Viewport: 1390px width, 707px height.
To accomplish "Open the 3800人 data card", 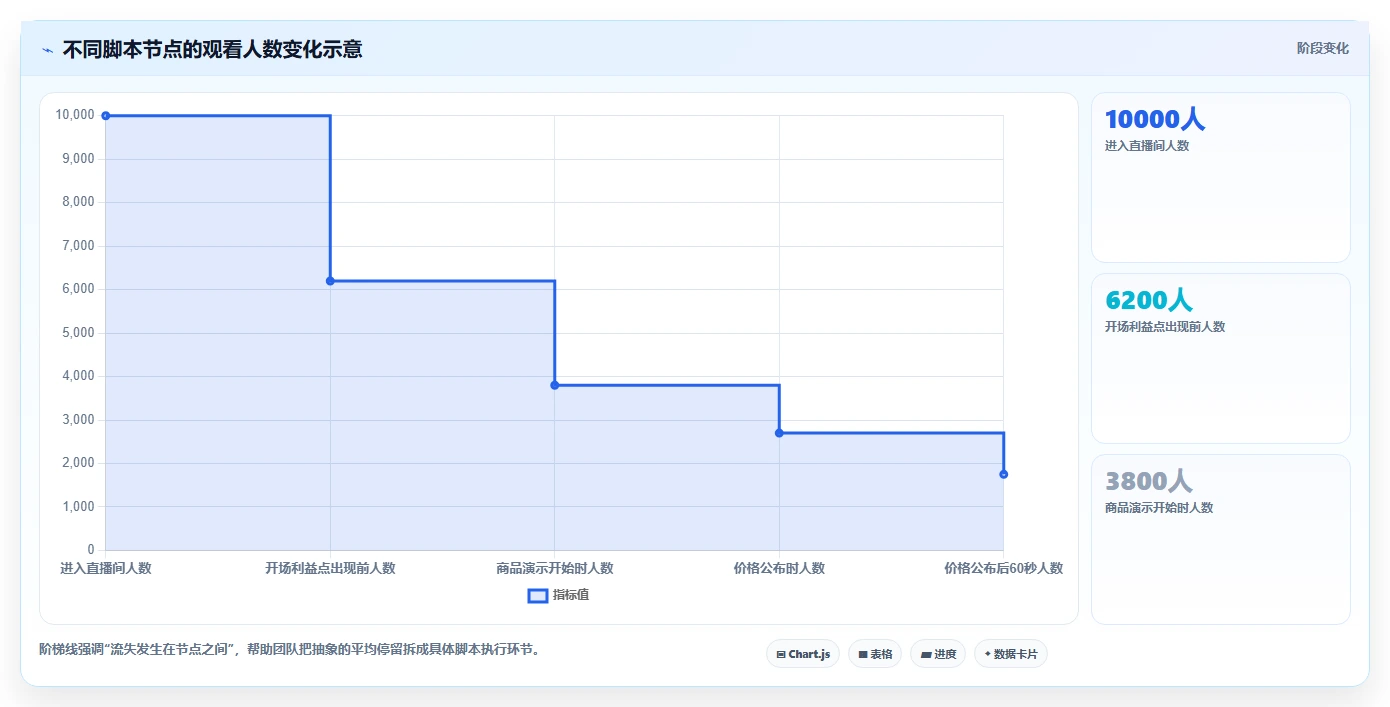I will [x=1220, y=539].
